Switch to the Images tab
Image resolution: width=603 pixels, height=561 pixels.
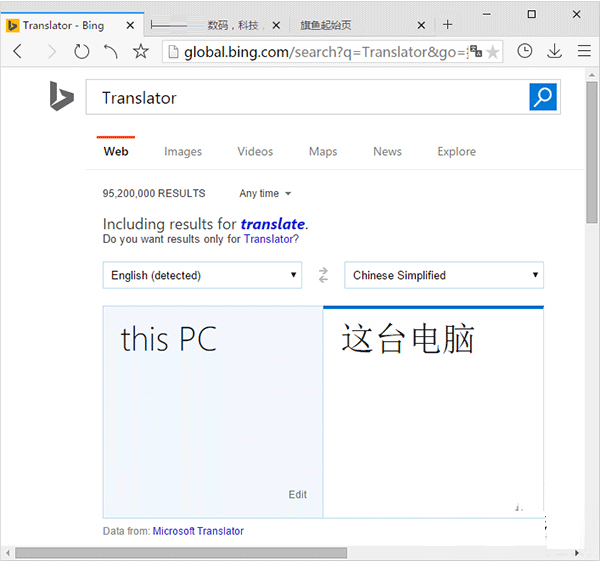coord(183,152)
